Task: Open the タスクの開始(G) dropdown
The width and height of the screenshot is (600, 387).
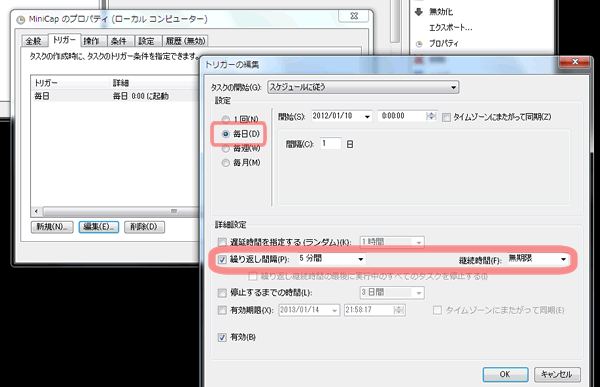Action: (363, 87)
